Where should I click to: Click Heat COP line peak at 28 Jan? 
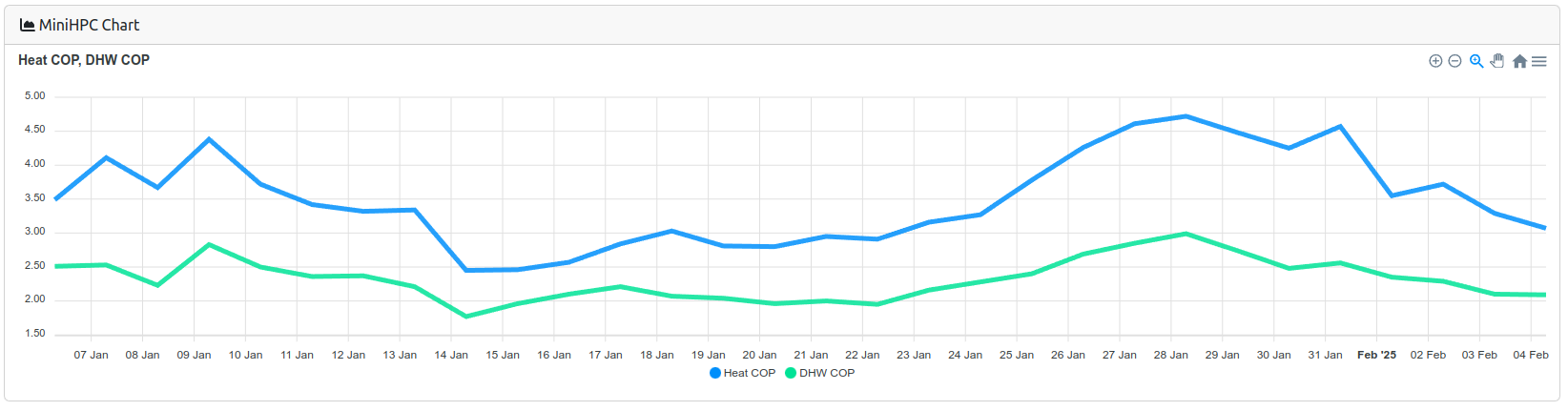1186,116
